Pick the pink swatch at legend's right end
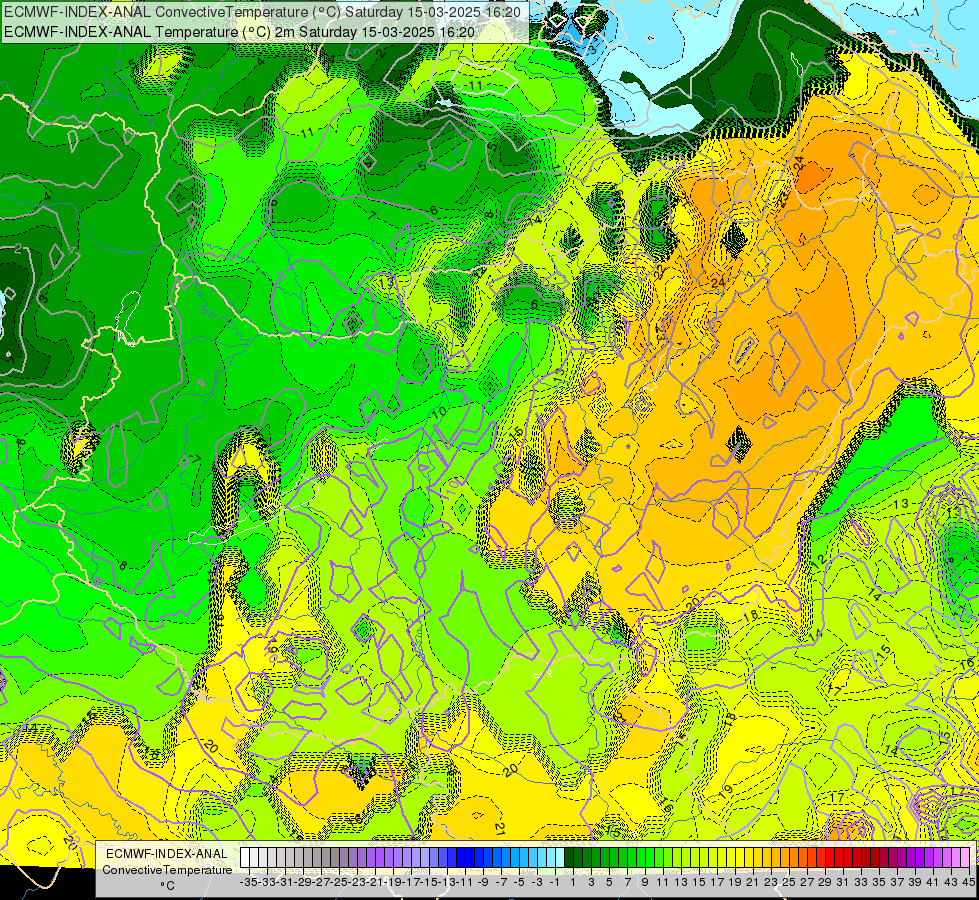Screen dimensions: 979x900 pos(965,857)
